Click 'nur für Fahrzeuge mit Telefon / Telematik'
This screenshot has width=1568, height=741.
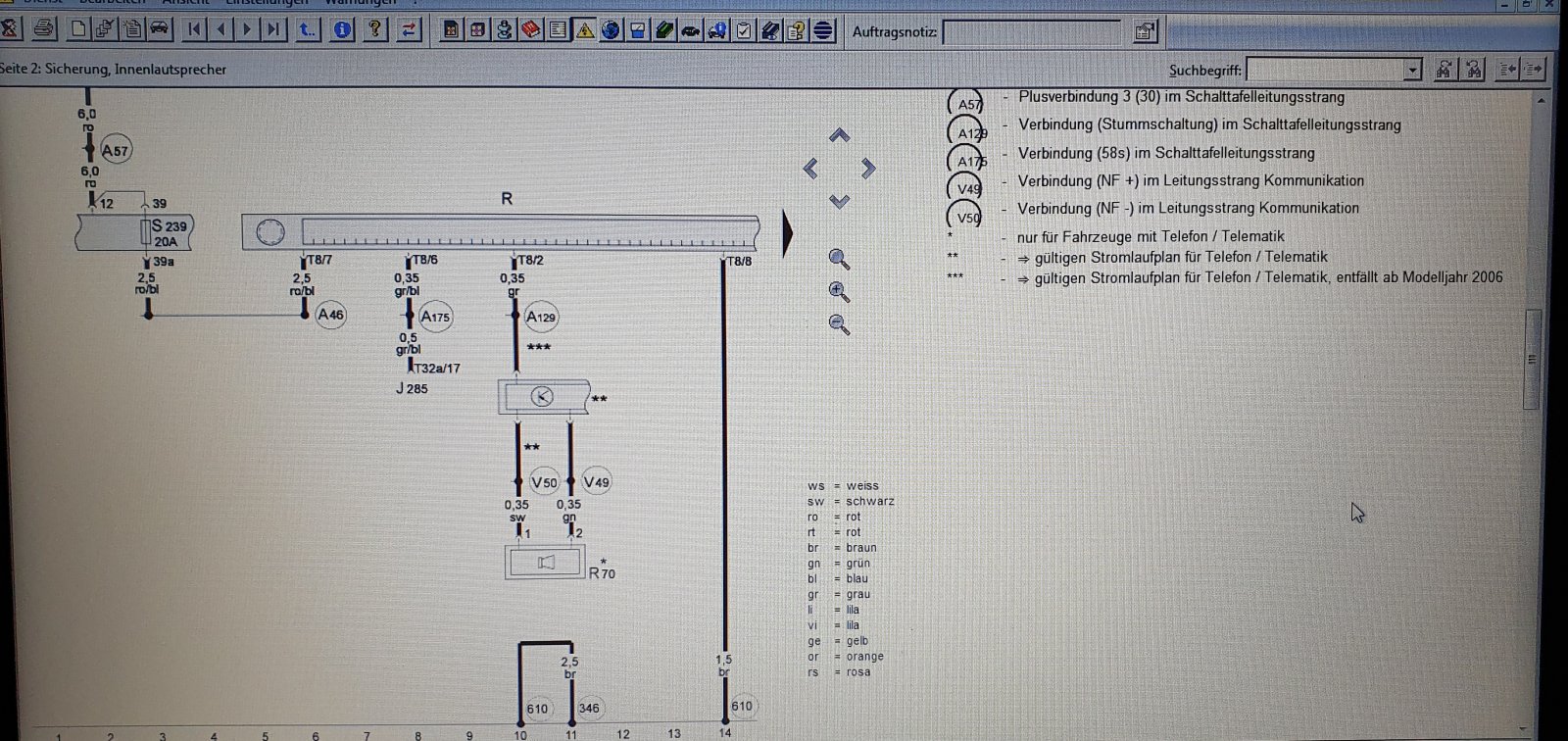tap(1151, 236)
